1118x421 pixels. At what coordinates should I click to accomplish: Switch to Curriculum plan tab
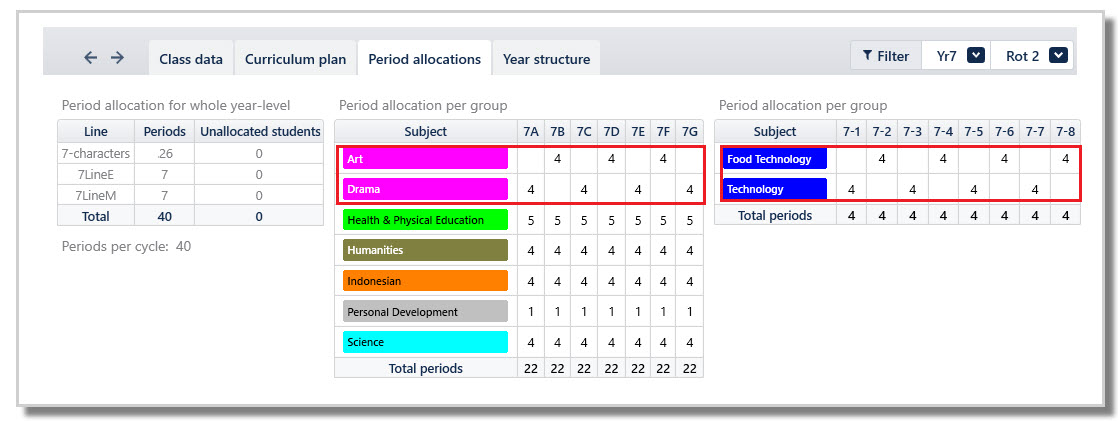pyautogui.click(x=295, y=59)
